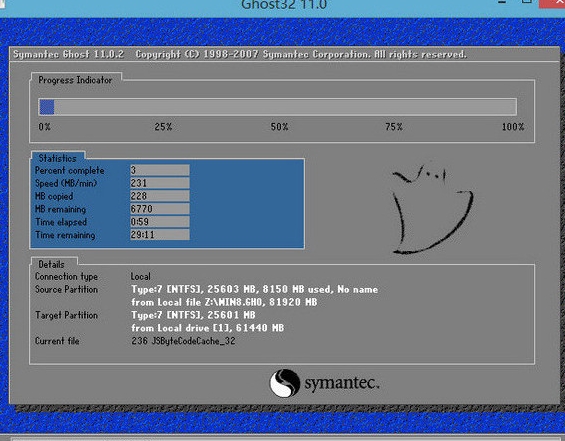Select the Statistics panel header
This screenshot has height=441, width=565.
click(58, 158)
